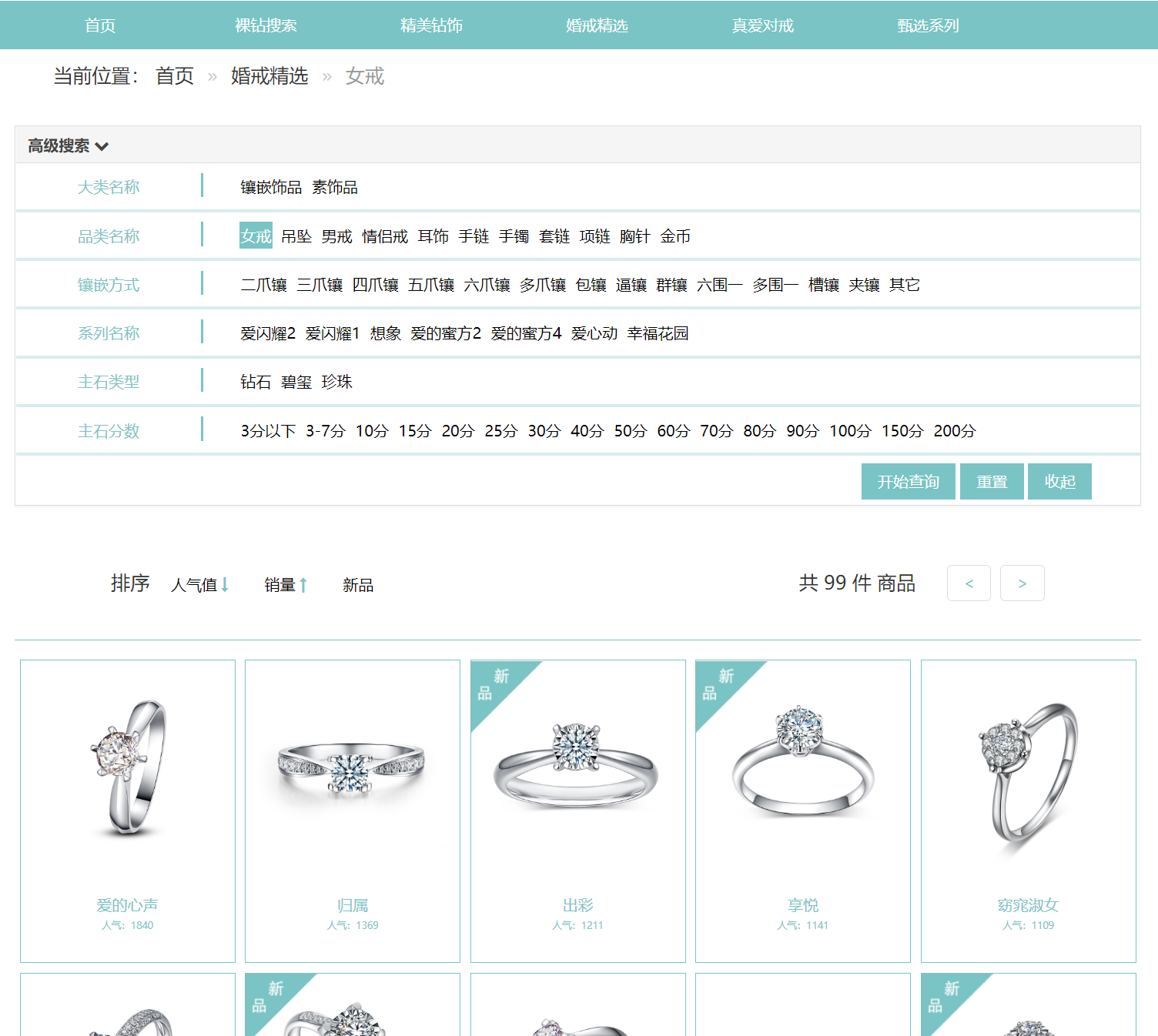Filter by 3分以下 stone weight
This screenshot has height=1036, width=1158.
(268, 431)
